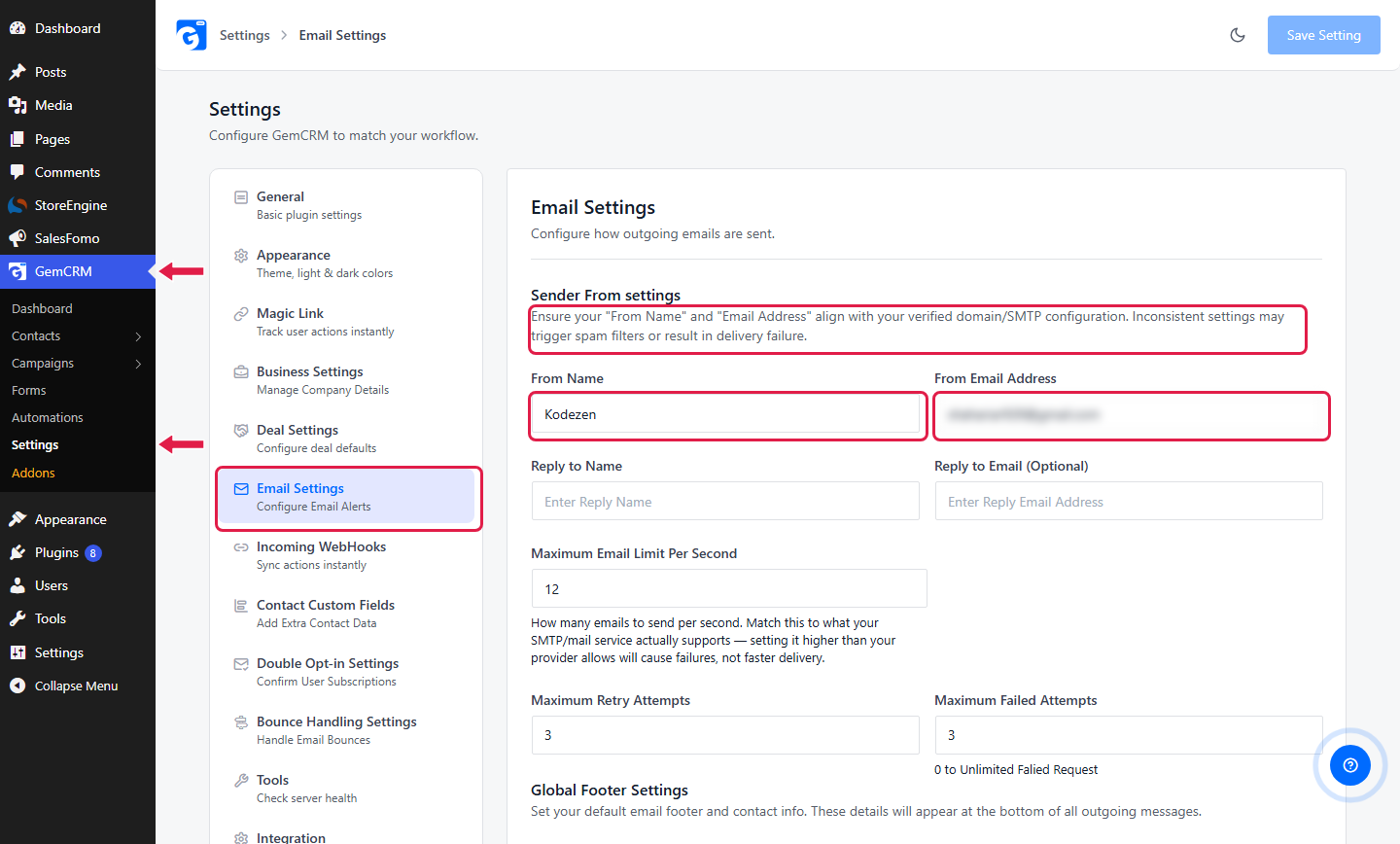Select the Email Settings tab
The image size is (1400, 844).
pyautogui.click(x=346, y=497)
